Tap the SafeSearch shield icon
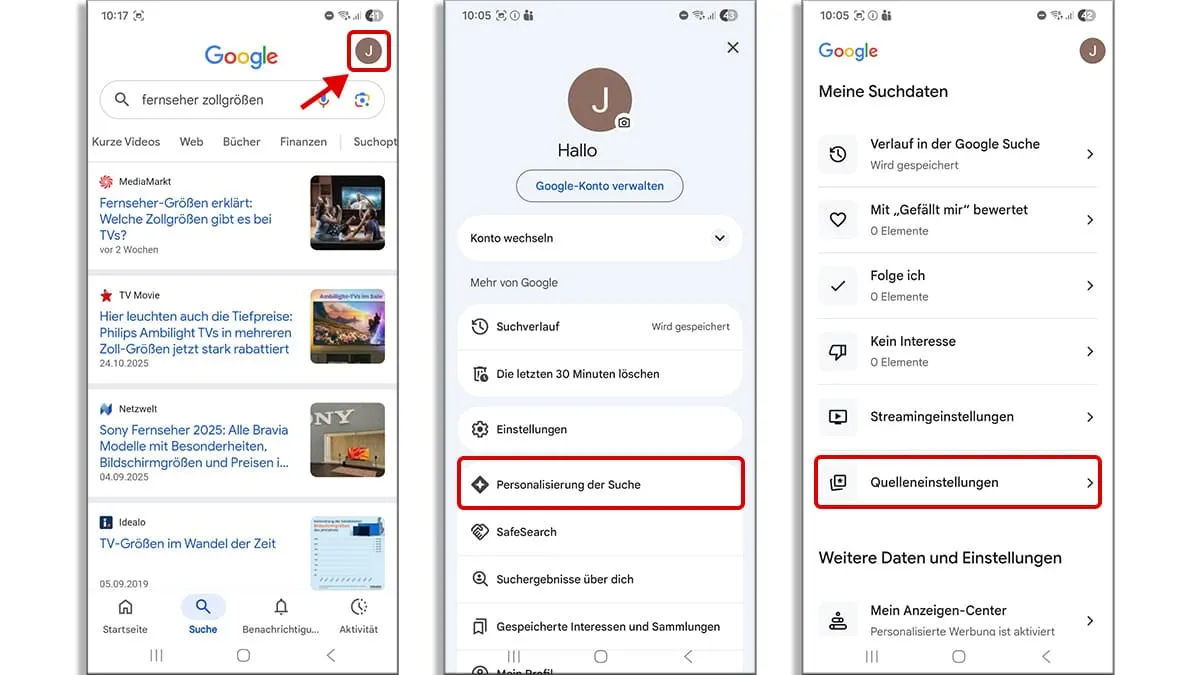This screenshot has width=1200, height=675. (x=479, y=532)
